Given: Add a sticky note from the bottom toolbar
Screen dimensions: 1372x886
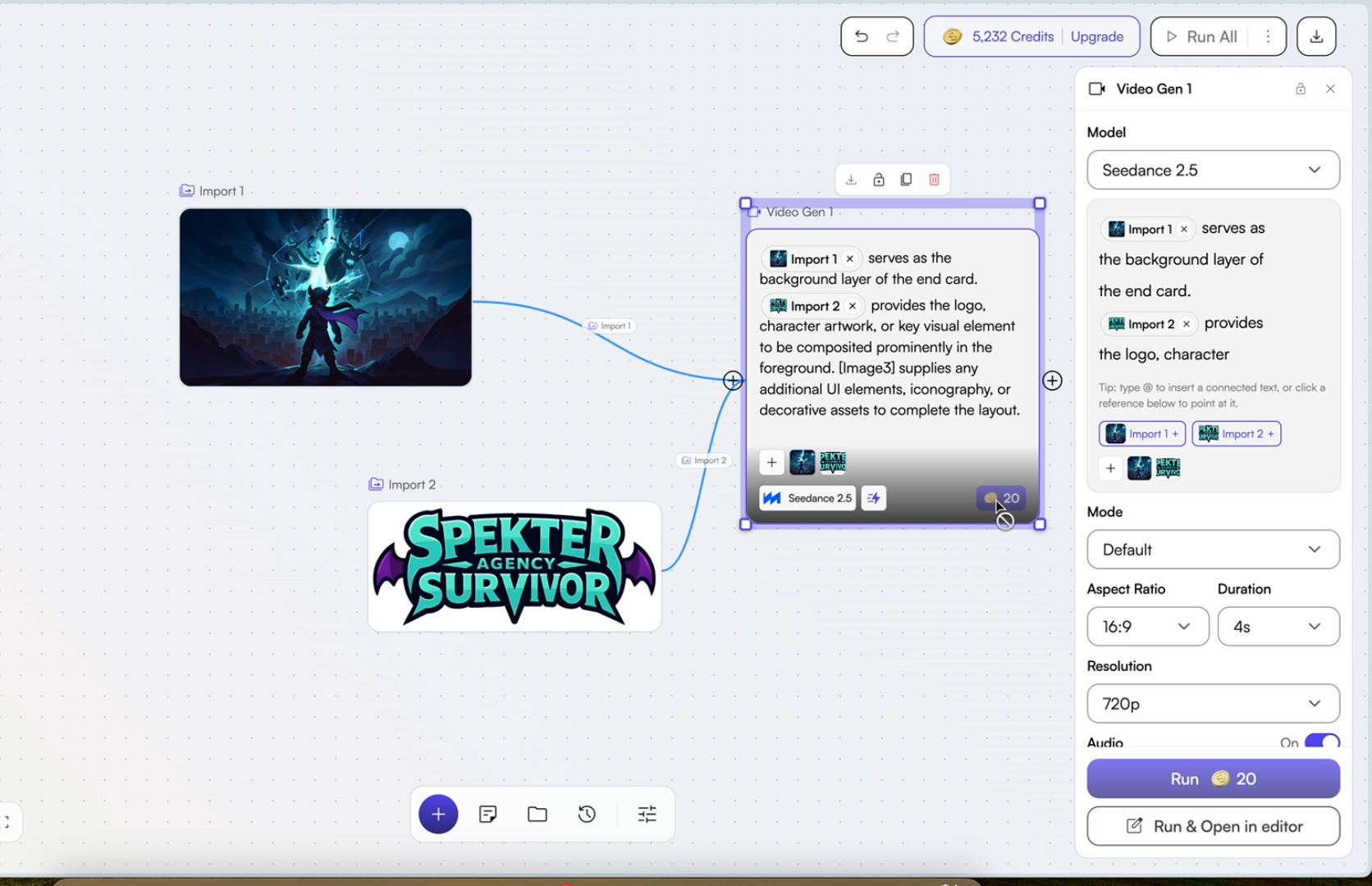Looking at the screenshot, I should click(488, 814).
